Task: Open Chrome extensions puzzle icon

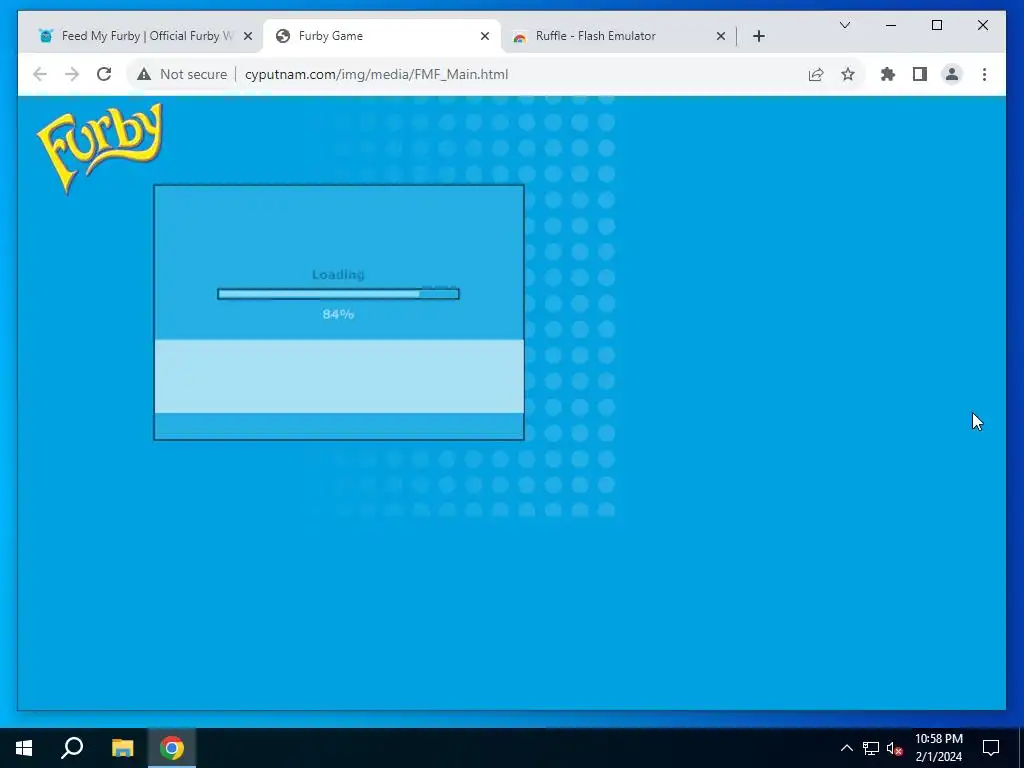Action: (888, 74)
